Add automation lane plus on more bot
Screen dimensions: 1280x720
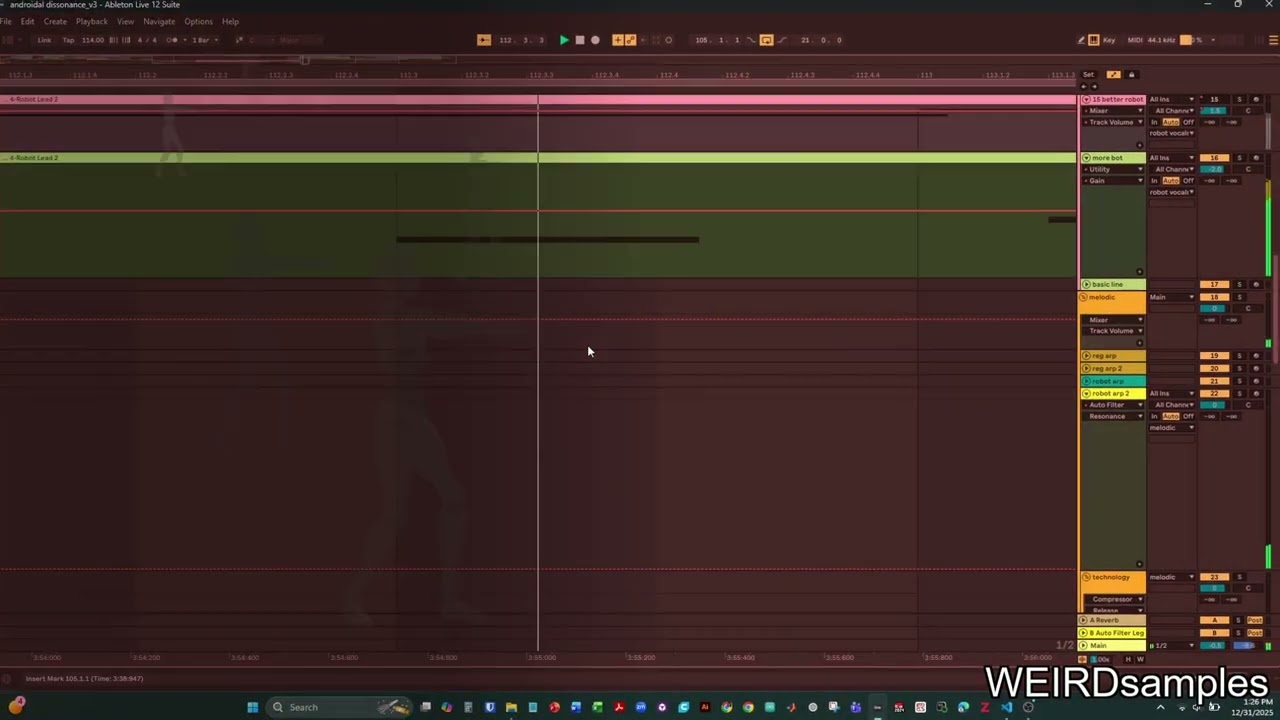(1139, 271)
